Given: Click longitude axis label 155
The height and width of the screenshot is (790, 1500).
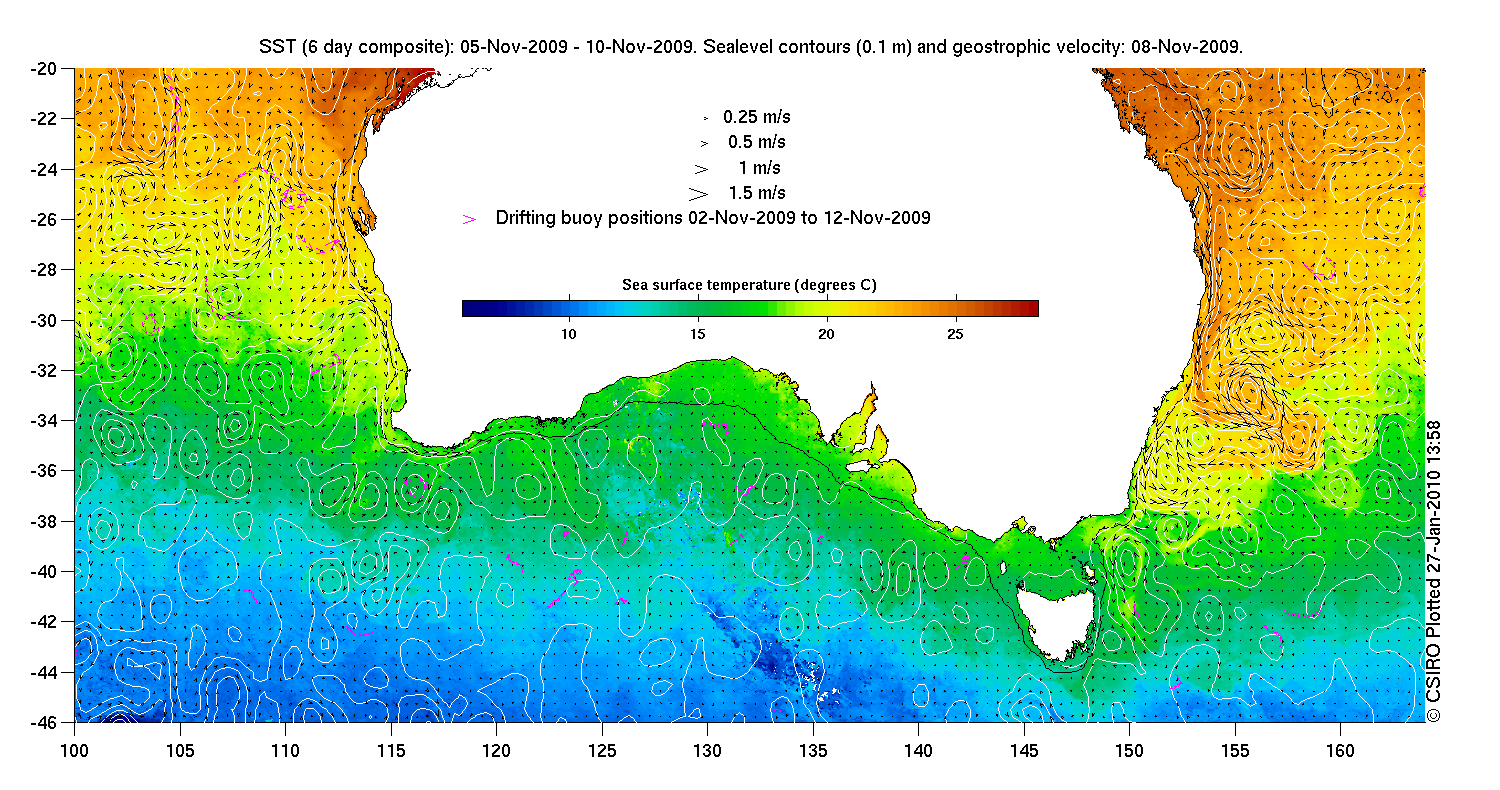Looking at the screenshot, I should [1235, 750].
